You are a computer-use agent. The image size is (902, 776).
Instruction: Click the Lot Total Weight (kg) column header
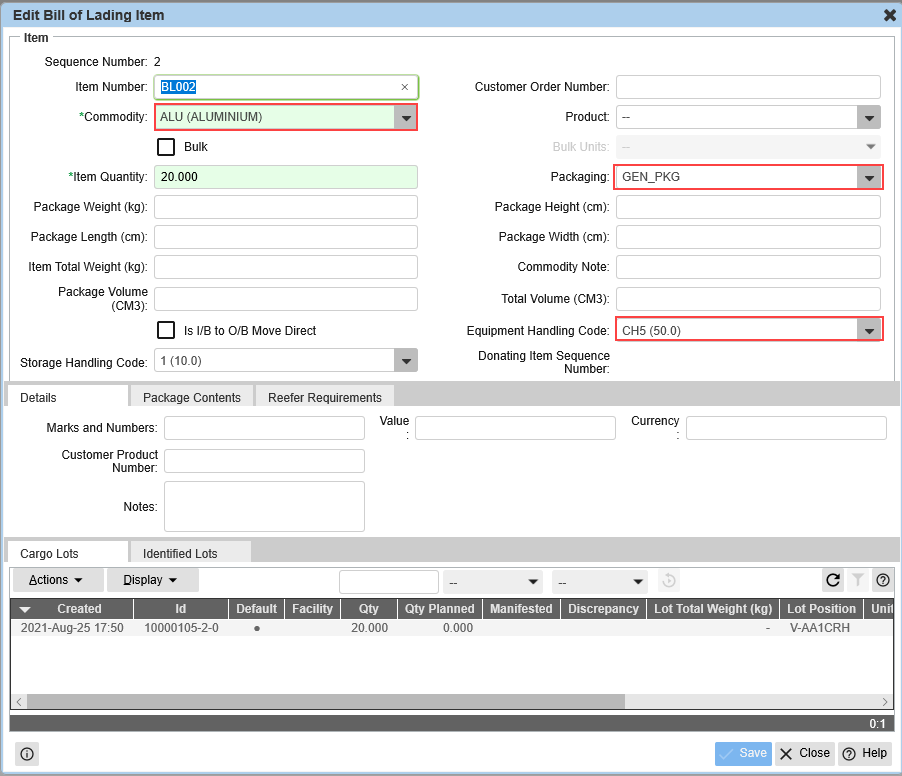click(x=713, y=609)
